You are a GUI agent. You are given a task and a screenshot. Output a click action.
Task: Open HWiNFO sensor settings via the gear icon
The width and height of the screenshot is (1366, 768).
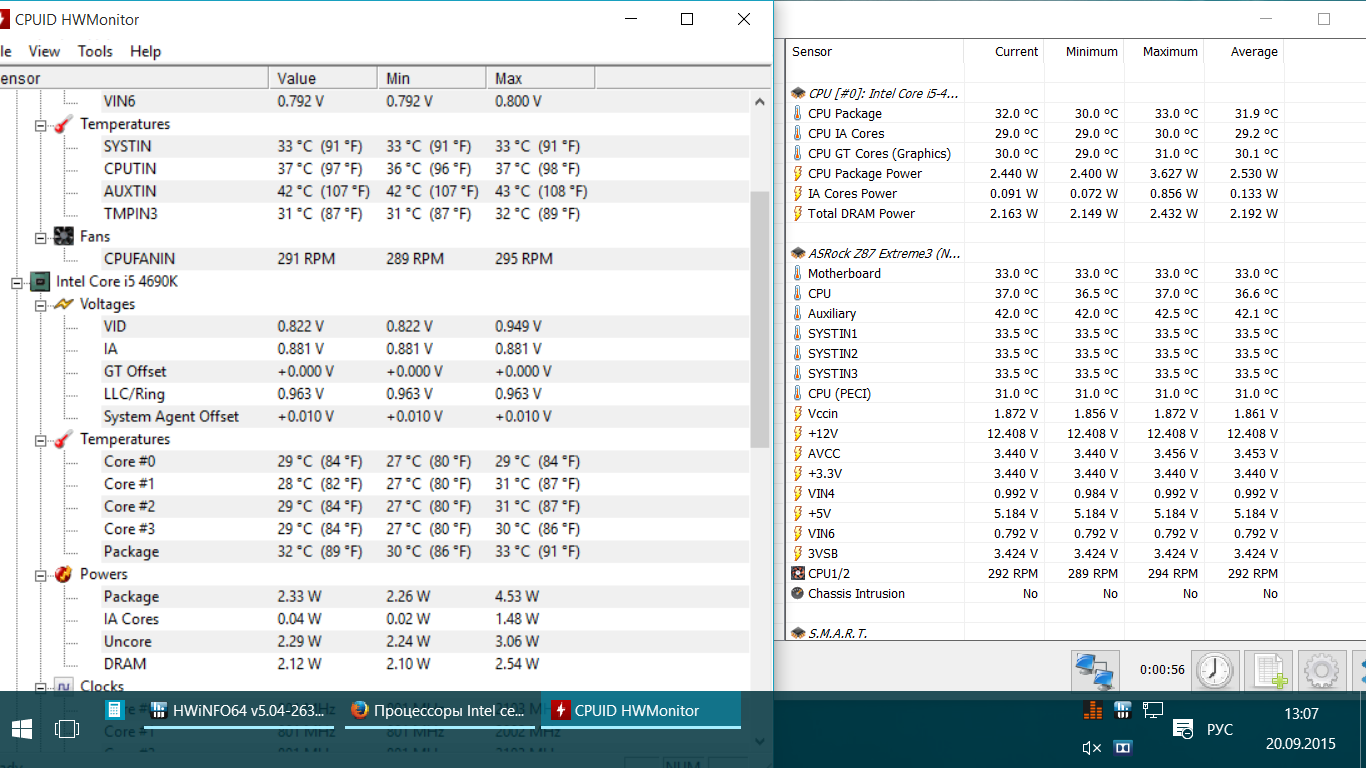(x=1322, y=670)
